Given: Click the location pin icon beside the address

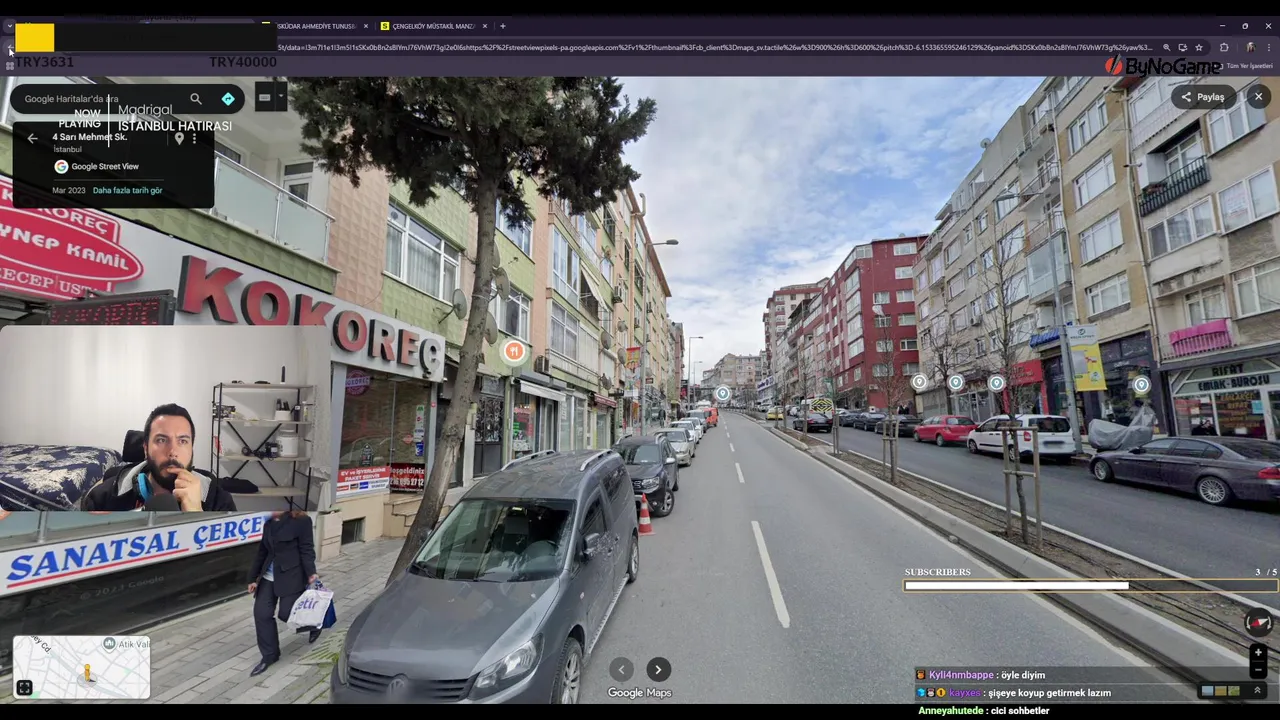Looking at the screenshot, I should pos(179,138).
